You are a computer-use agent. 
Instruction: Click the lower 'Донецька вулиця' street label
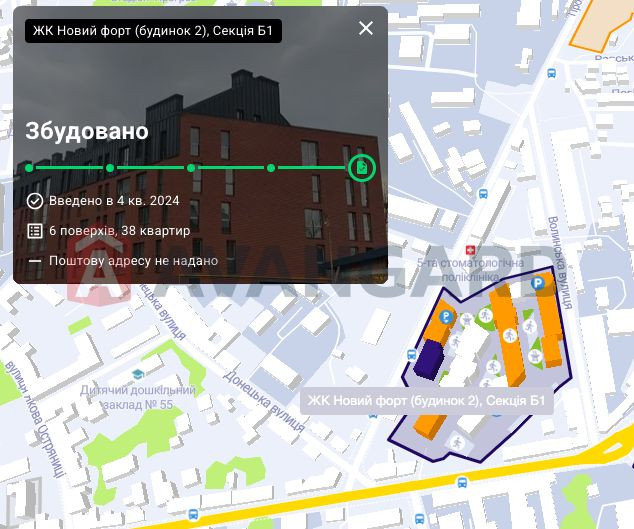point(264,402)
